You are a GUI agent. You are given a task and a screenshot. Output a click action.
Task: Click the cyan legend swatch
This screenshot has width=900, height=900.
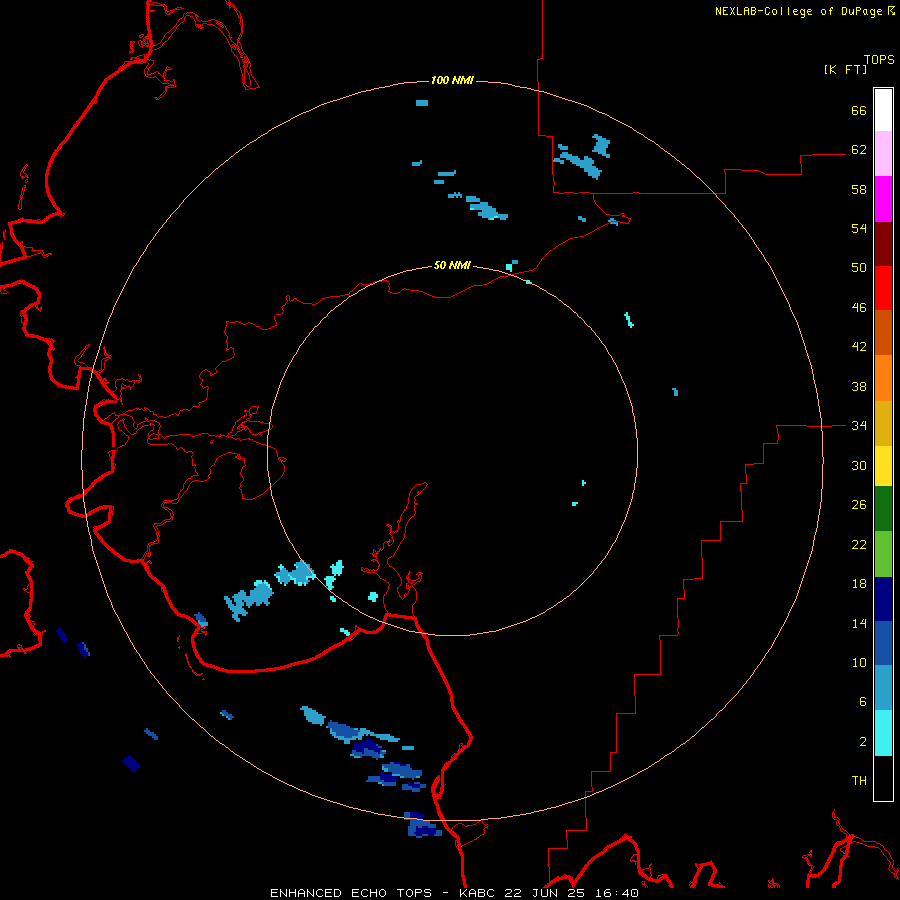(883, 733)
